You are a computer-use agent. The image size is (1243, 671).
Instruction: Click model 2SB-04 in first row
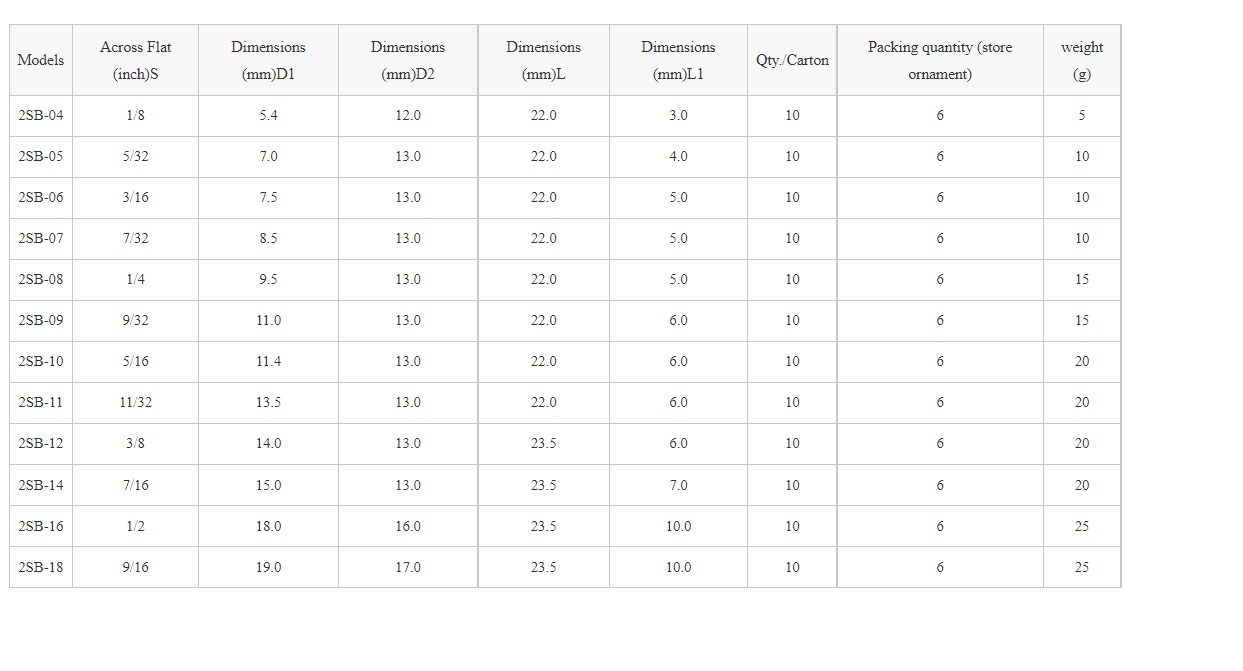(x=41, y=115)
